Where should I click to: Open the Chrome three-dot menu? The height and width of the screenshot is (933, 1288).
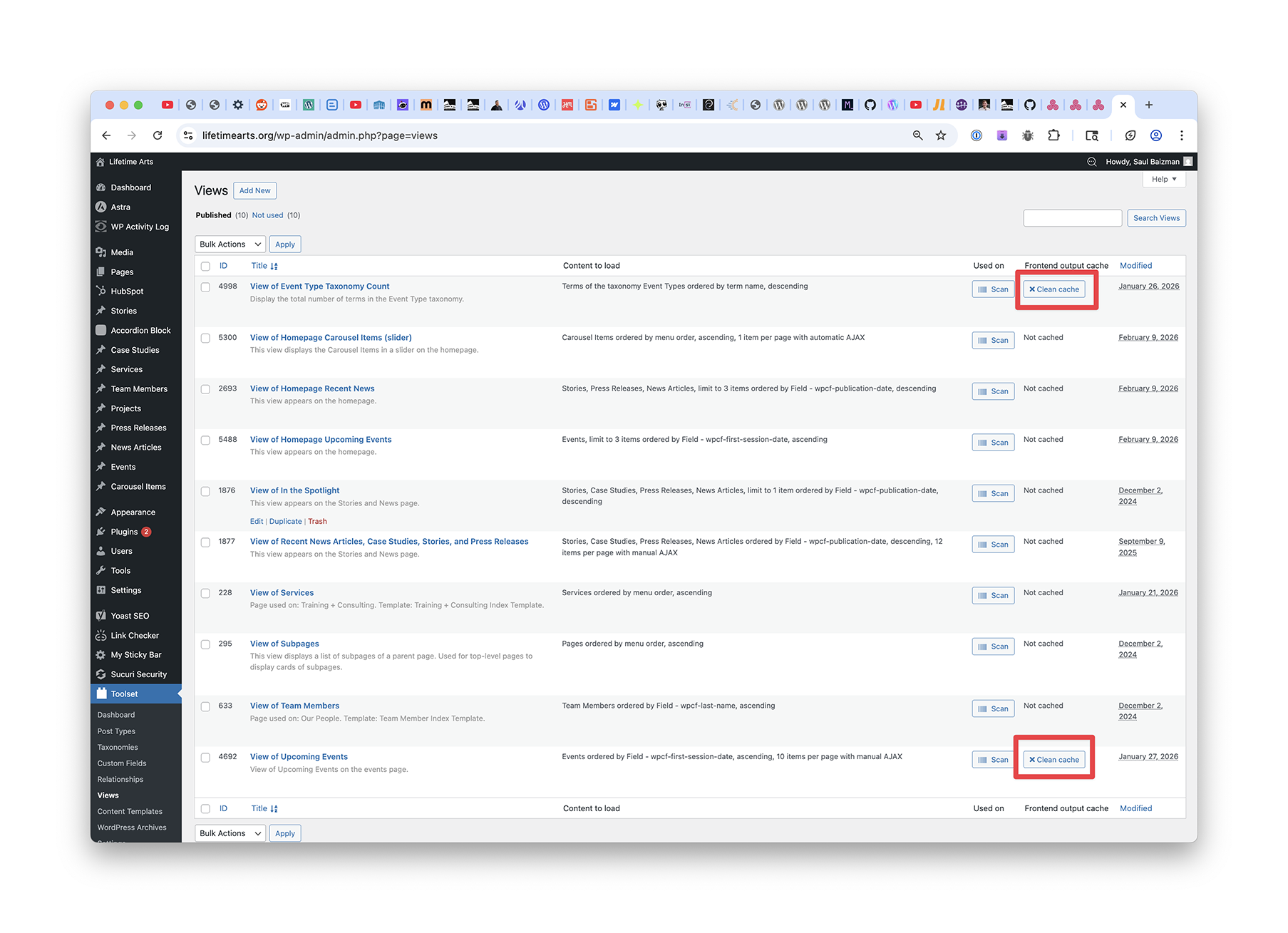(1181, 135)
